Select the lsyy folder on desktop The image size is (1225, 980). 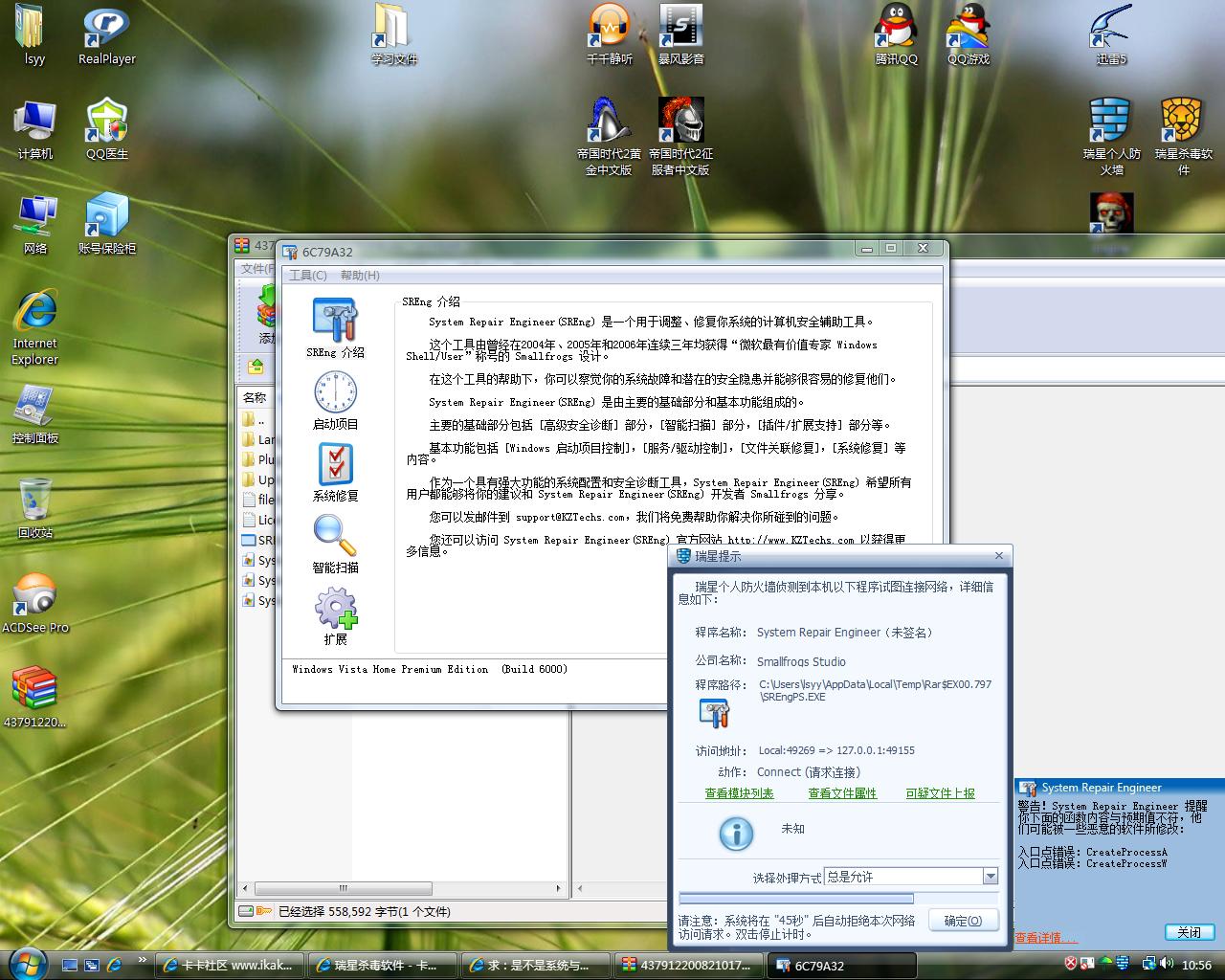tap(34, 36)
